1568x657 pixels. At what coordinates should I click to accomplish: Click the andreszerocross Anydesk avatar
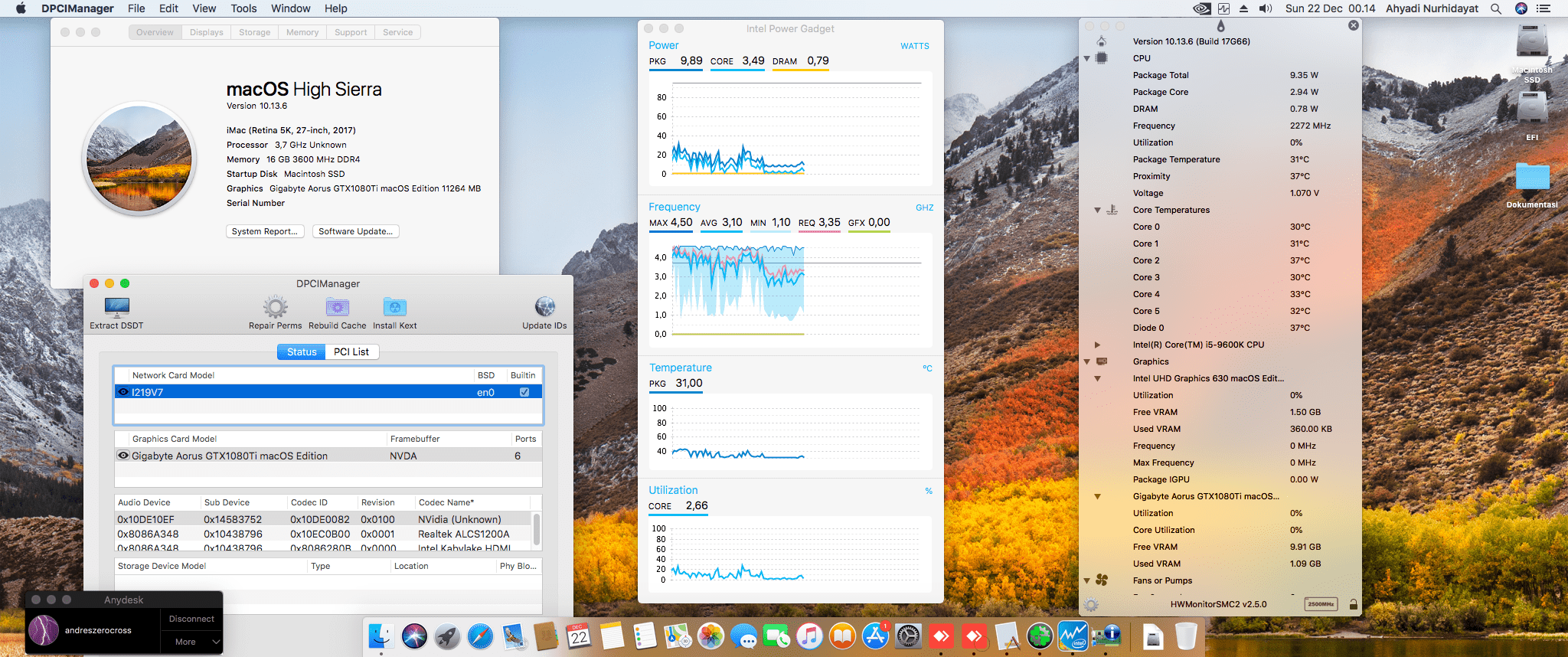click(44, 630)
